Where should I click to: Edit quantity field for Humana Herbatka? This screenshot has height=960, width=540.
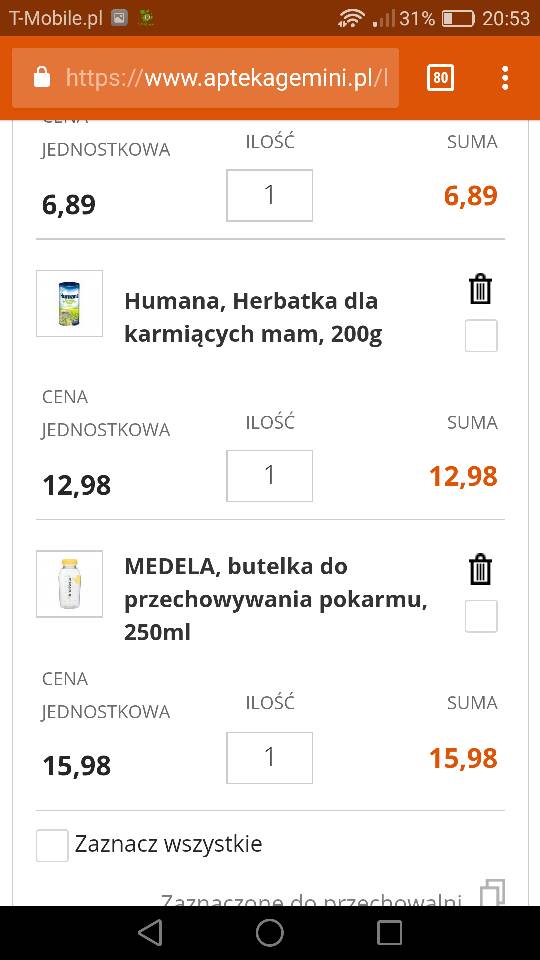[x=269, y=476]
